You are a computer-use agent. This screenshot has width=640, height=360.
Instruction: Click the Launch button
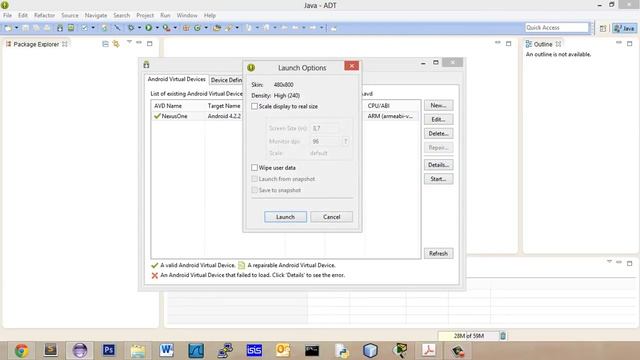click(285, 217)
